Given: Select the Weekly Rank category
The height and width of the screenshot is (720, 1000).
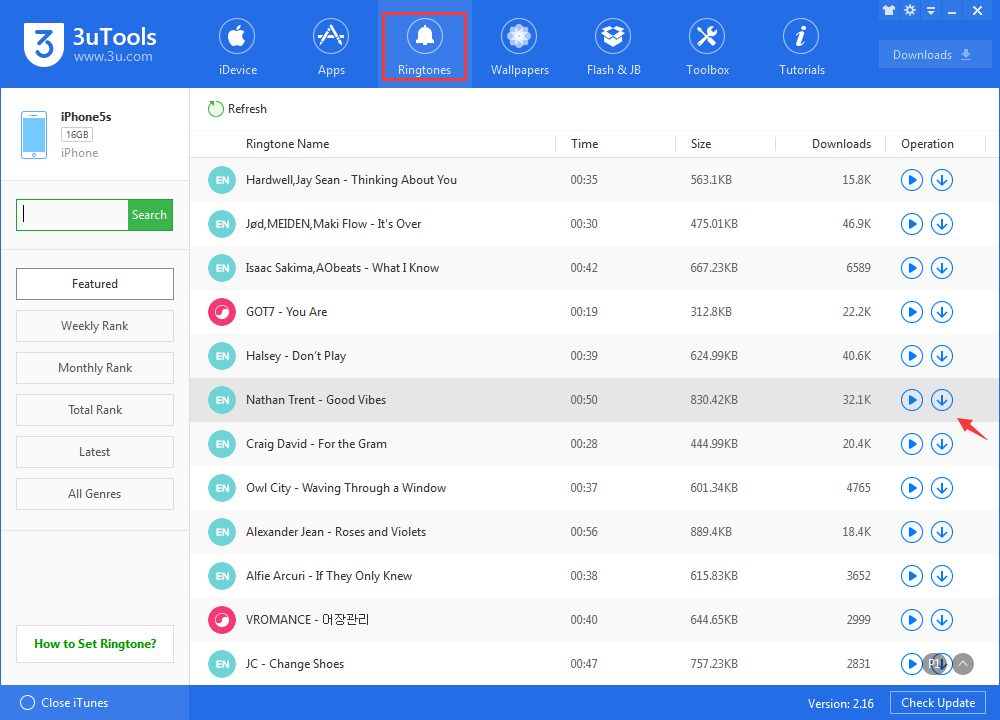Looking at the screenshot, I should pyautogui.click(x=95, y=326).
